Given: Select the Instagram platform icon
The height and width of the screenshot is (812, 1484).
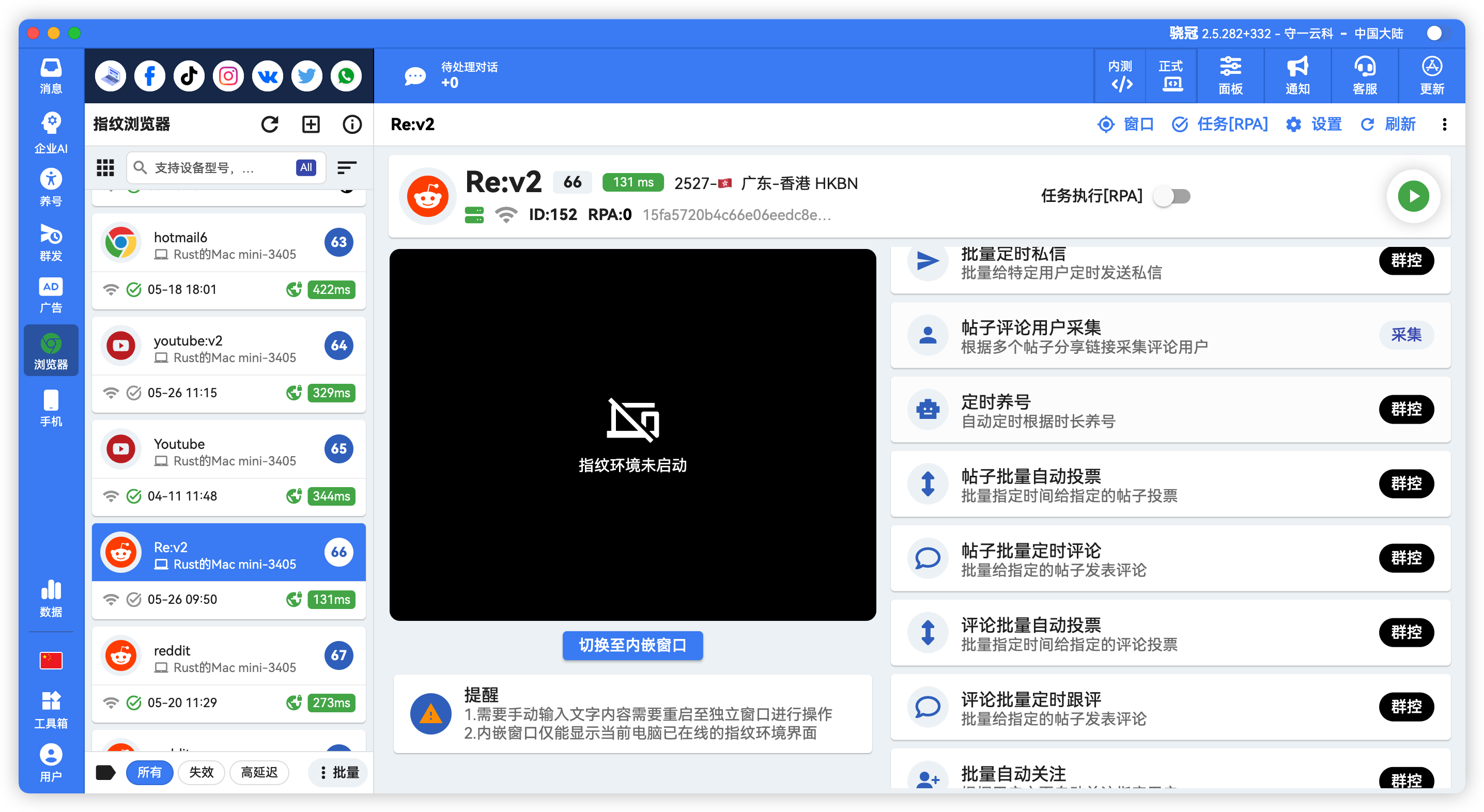Looking at the screenshot, I should 228,76.
